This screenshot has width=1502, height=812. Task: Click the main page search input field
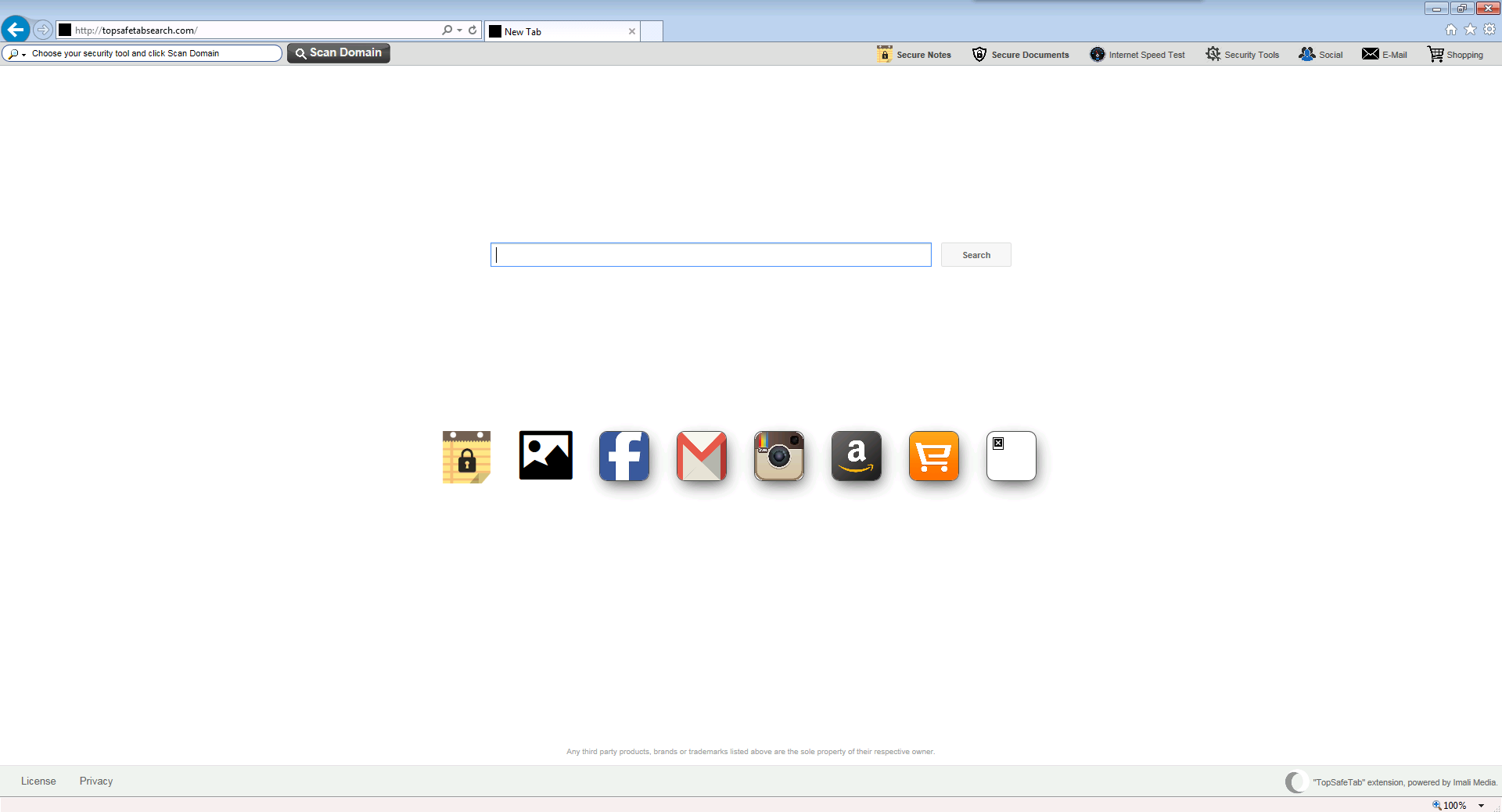click(x=711, y=255)
